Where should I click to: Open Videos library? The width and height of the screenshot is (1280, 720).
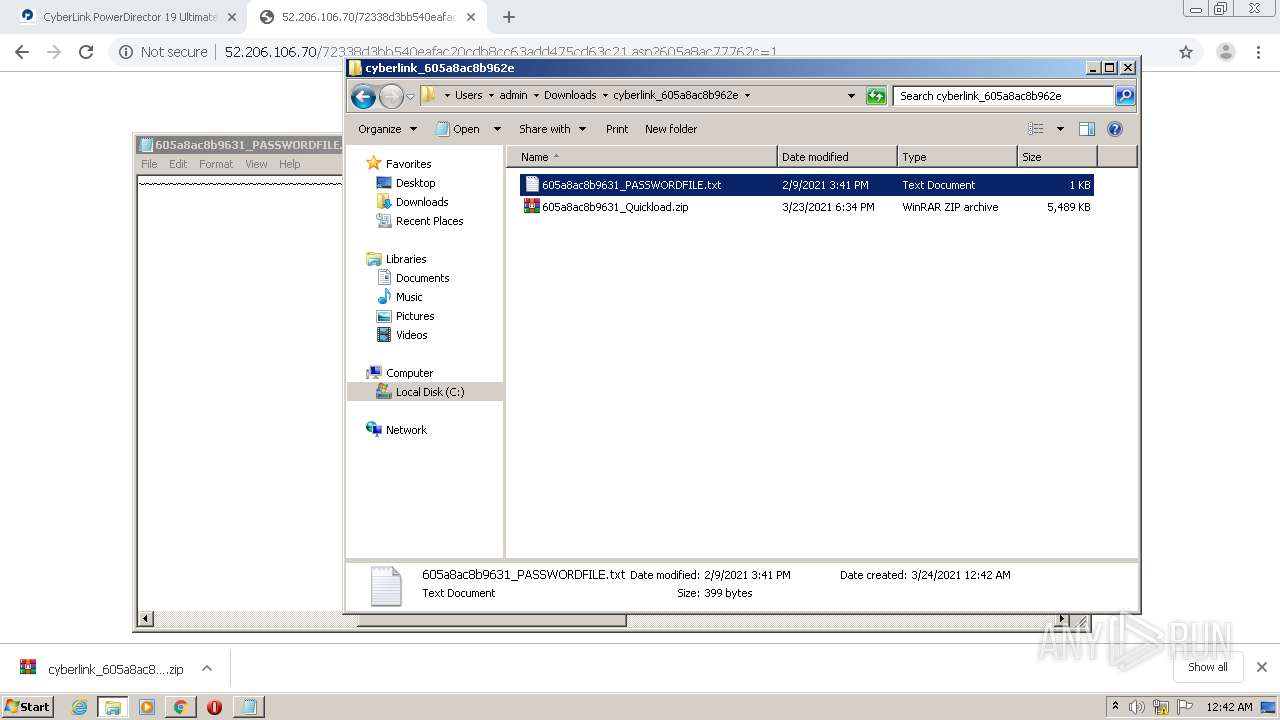411,335
